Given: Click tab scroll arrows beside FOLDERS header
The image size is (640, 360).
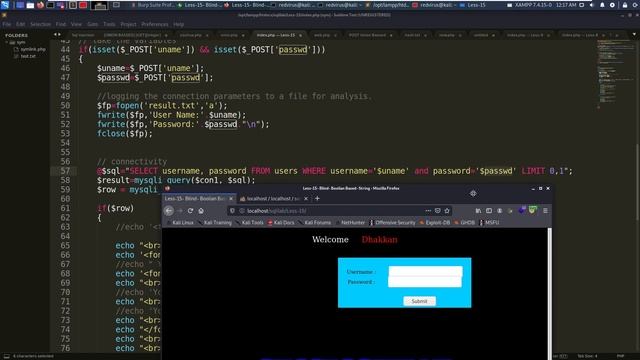Looking at the screenshot, I should [57, 35].
